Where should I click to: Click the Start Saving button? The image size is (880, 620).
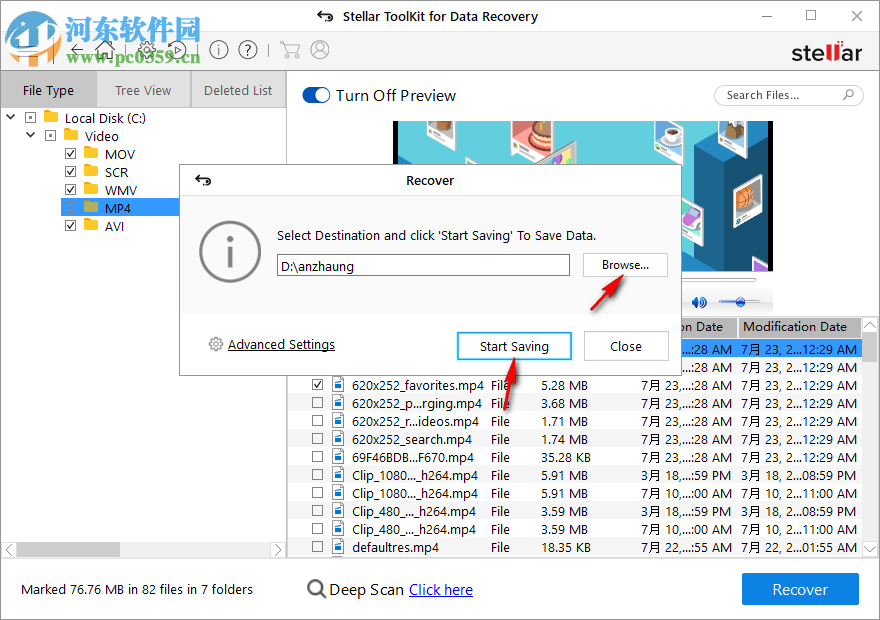[x=514, y=345]
